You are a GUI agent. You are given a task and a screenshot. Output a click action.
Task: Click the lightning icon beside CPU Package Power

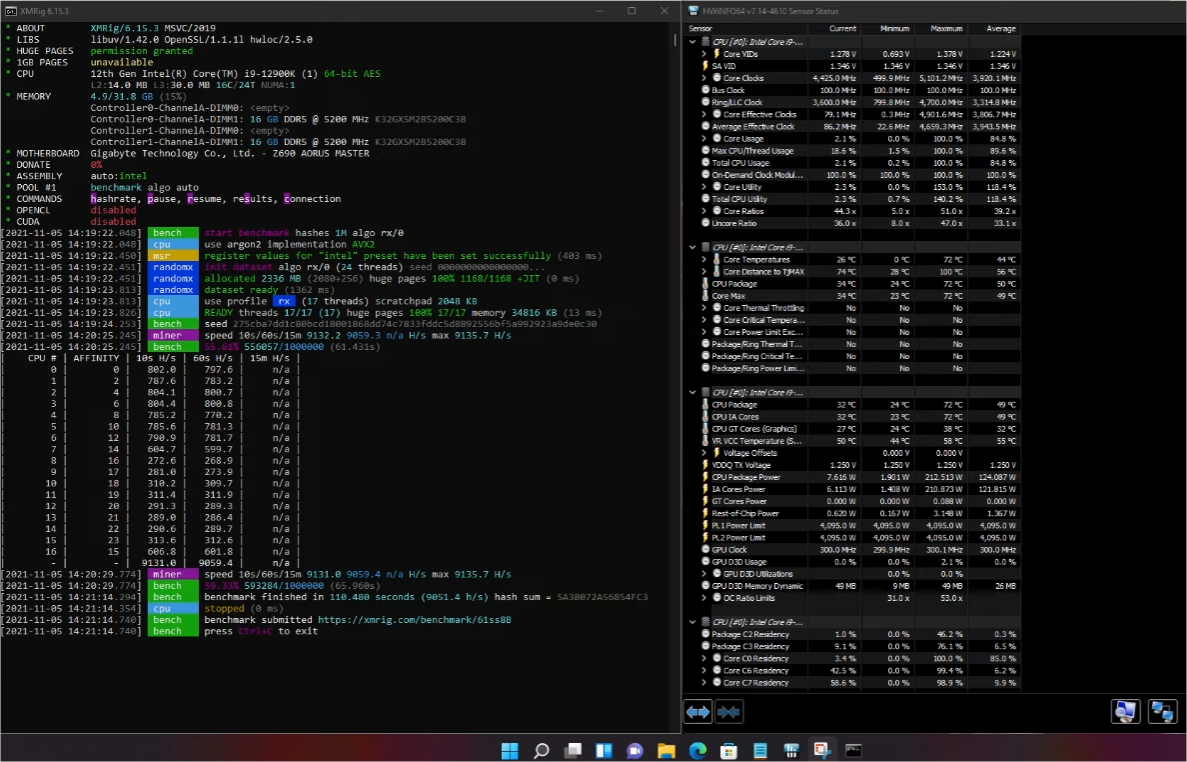(x=706, y=477)
